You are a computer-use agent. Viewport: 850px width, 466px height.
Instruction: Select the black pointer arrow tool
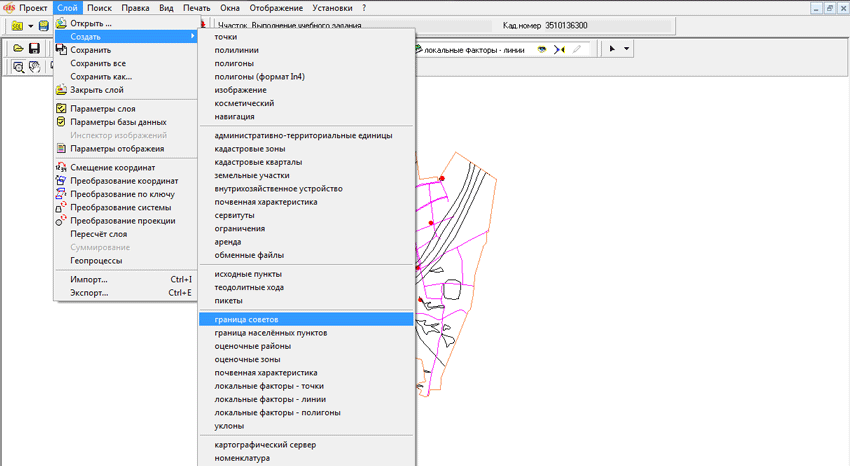[x=612, y=49]
